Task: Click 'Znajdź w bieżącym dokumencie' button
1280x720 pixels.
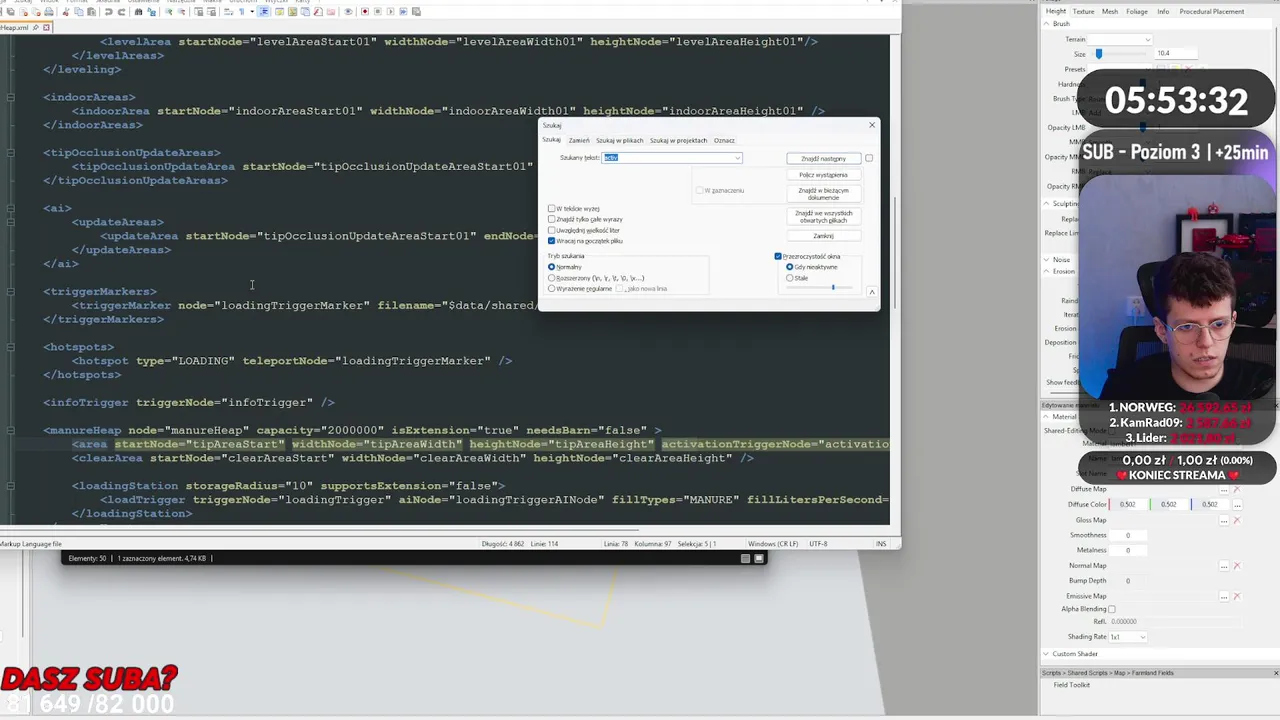Action: pos(823,194)
